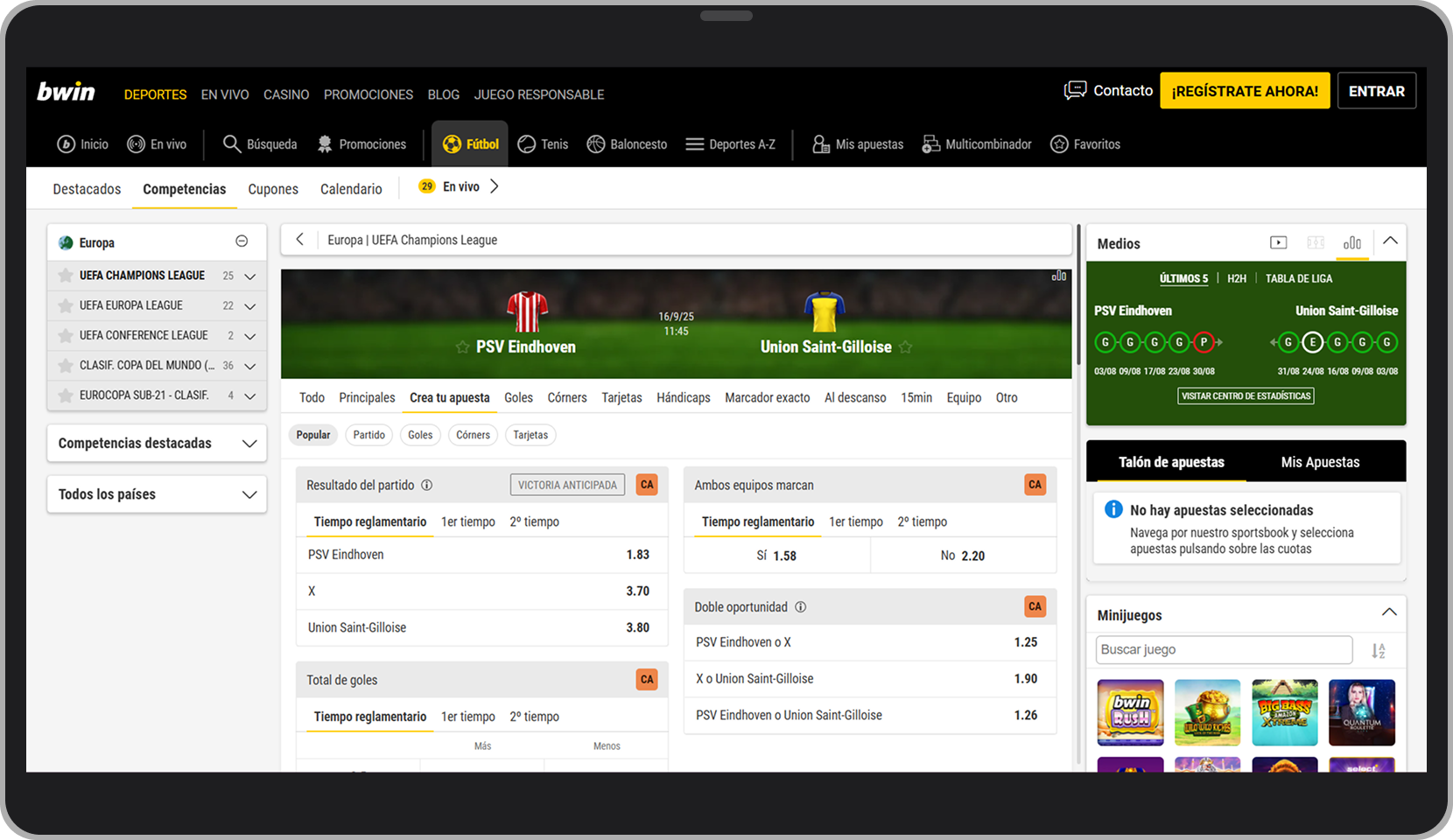Favorite Union Saint-Gilloise with star
1453x840 pixels.
(x=906, y=347)
